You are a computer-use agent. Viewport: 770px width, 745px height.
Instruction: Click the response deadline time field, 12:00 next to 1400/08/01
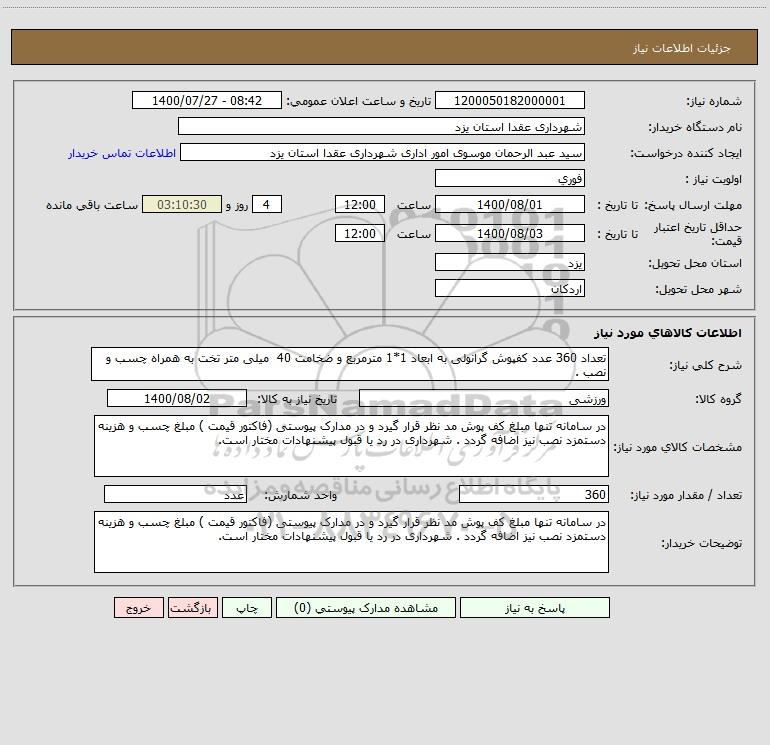pyautogui.click(x=359, y=204)
